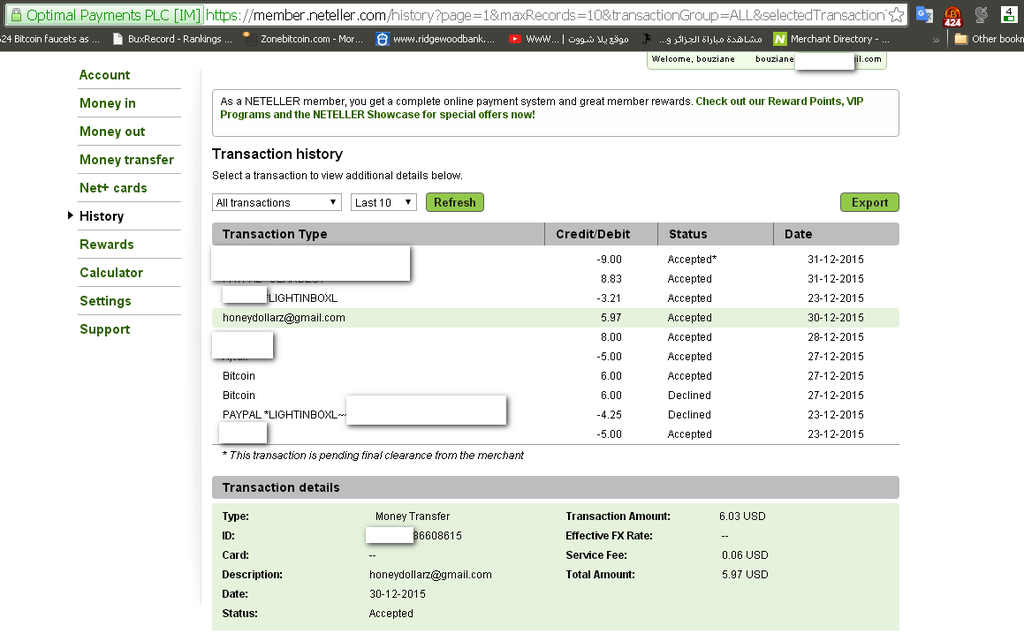Click the secure padlock icon in address bar
Screen dimensions: 1024x641
coord(16,15)
